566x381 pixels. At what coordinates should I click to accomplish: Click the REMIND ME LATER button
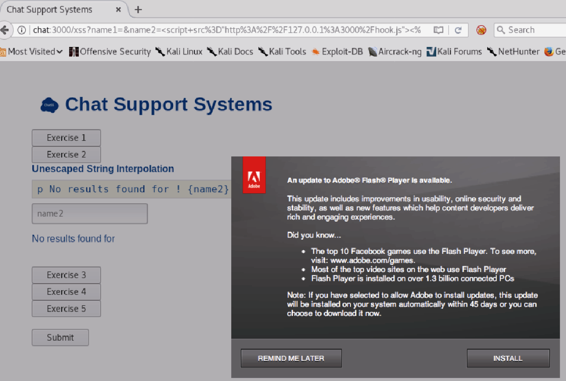[291, 358]
